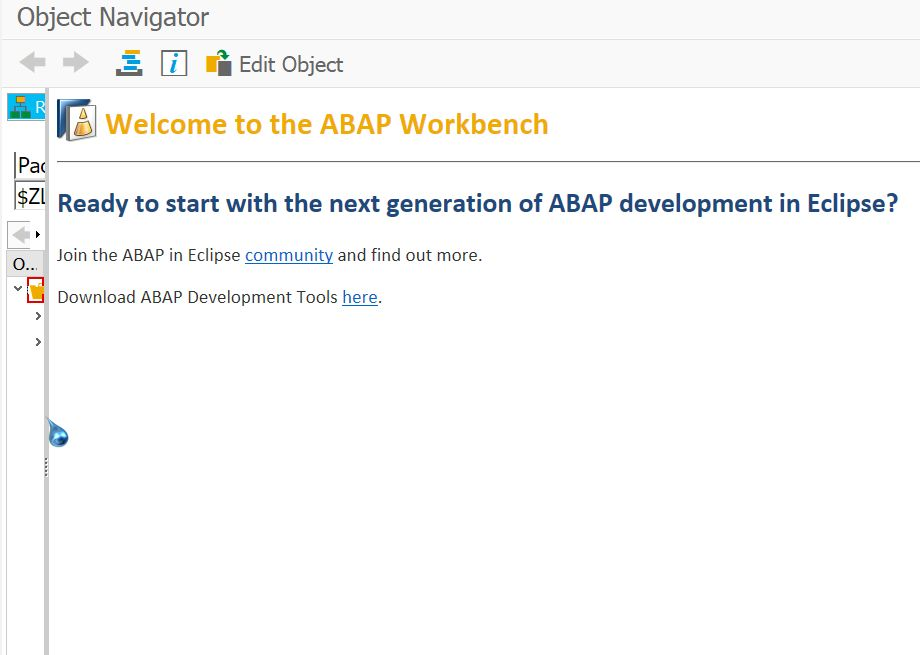Open the ABAP in Eclipse community link

click(288, 255)
